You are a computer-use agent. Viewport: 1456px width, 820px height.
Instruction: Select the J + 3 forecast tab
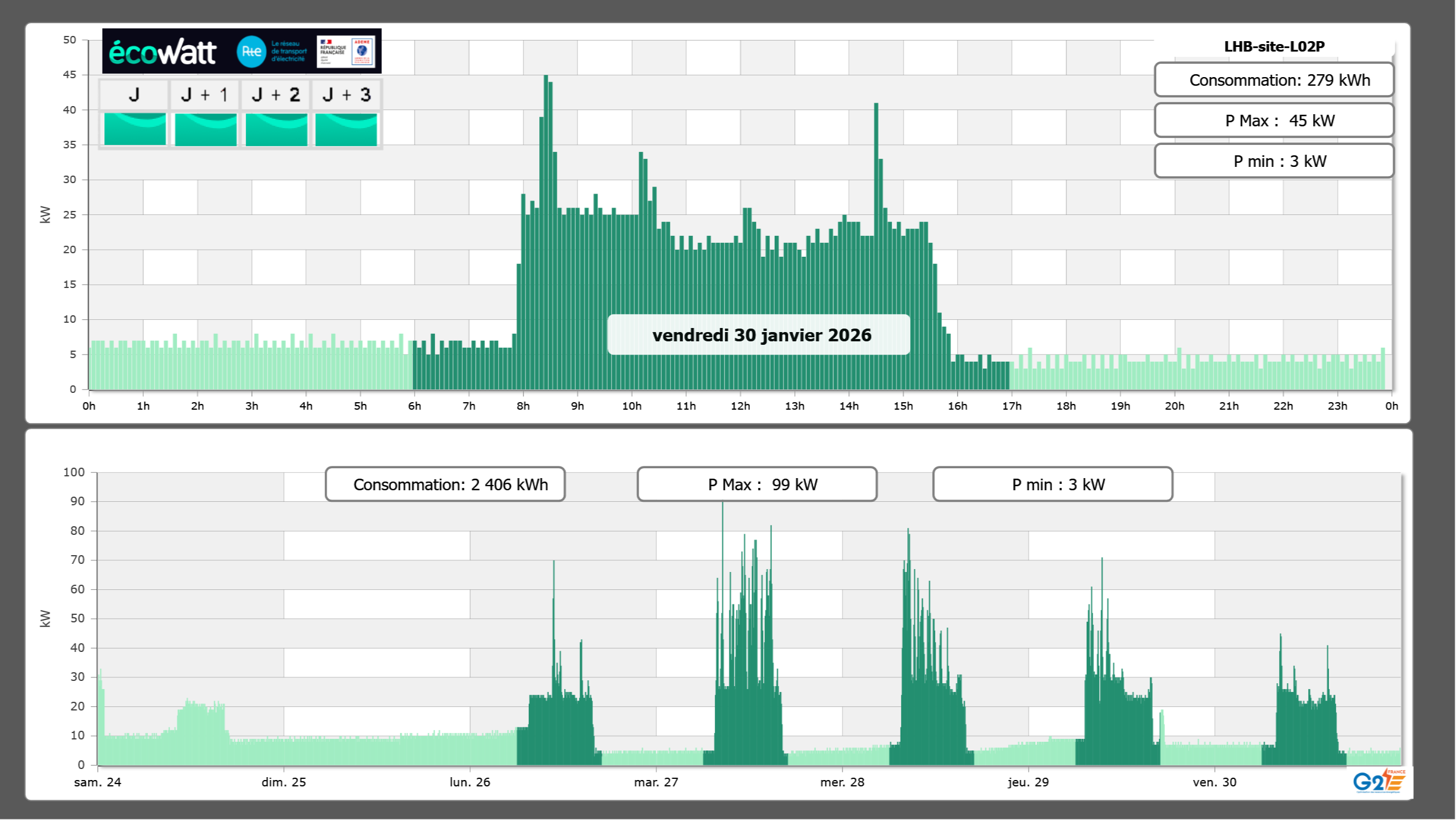click(346, 95)
